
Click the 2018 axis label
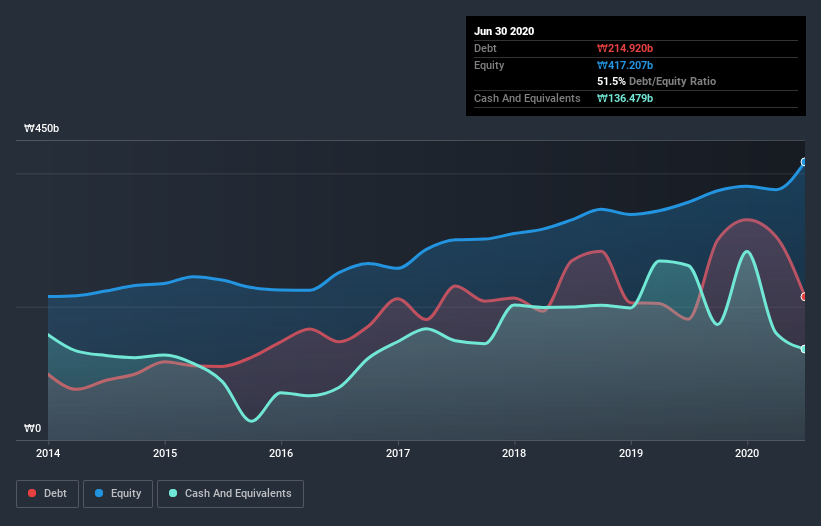(514, 453)
